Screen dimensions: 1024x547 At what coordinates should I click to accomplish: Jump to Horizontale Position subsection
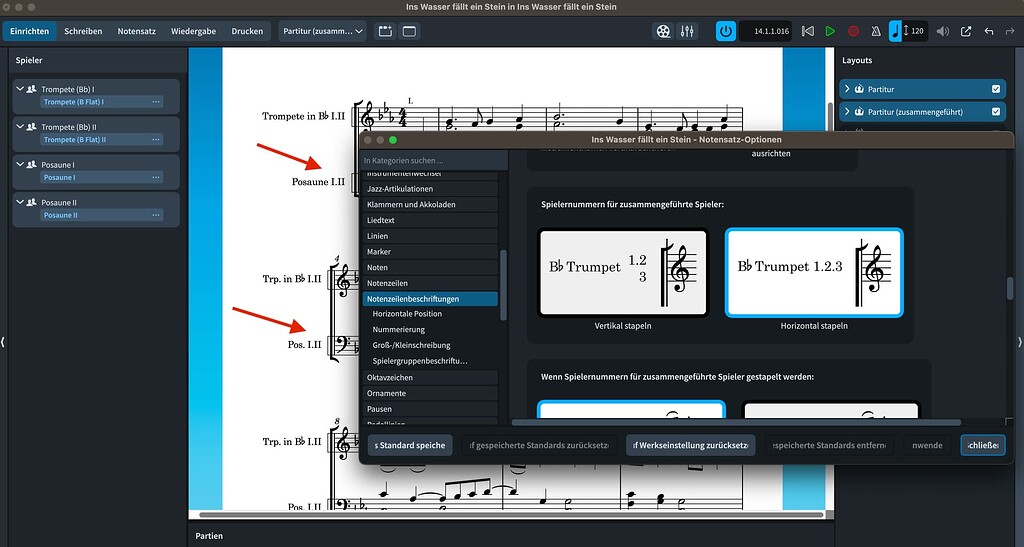point(407,314)
